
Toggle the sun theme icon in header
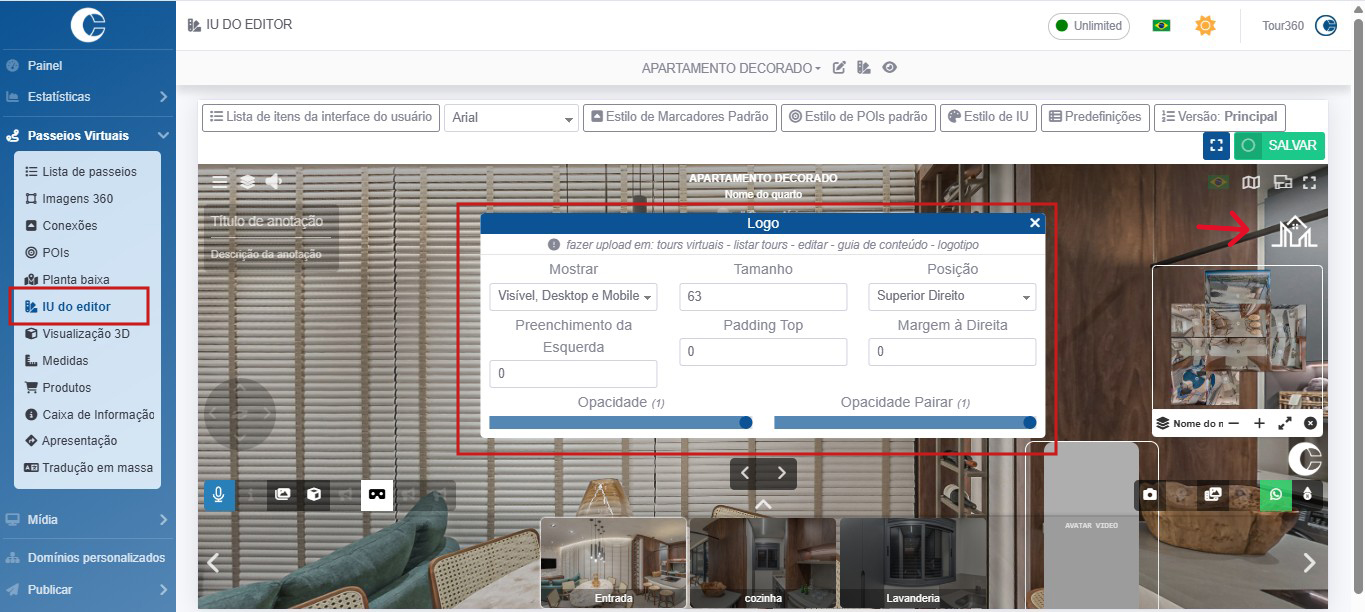tap(1205, 25)
